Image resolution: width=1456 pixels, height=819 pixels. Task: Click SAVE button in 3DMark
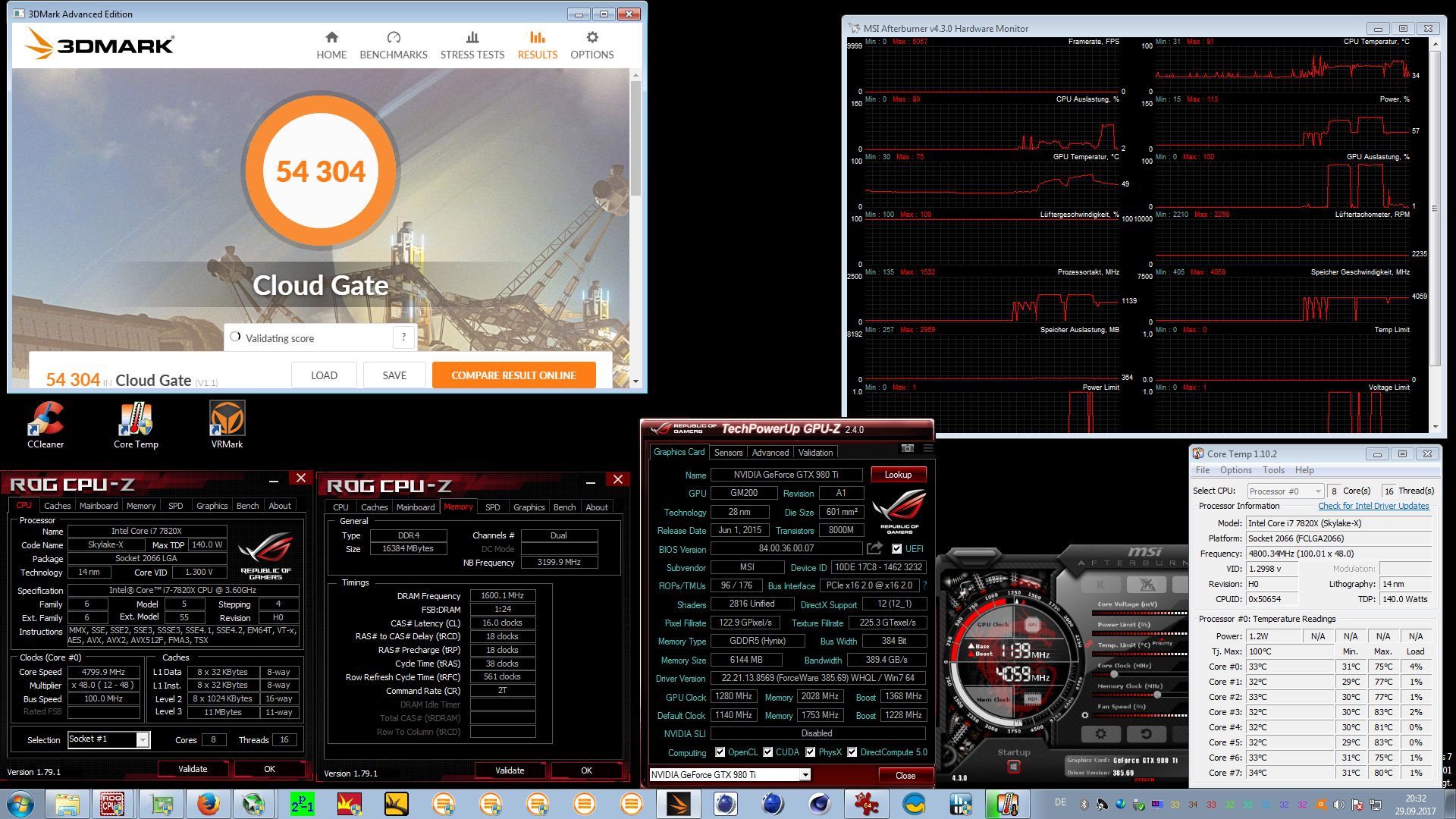(394, 375)
